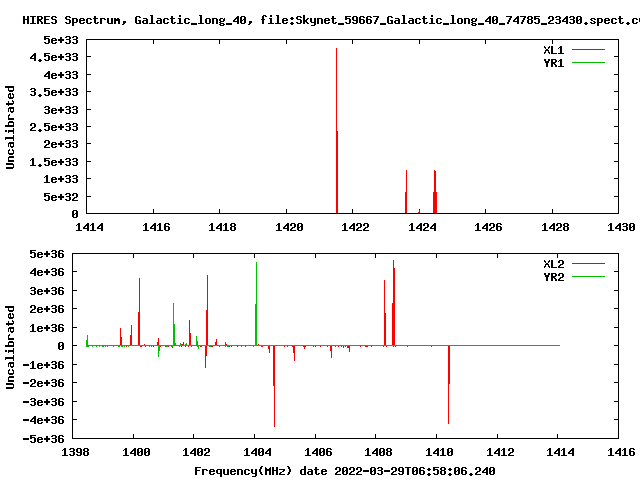Click the 1426 x-axis tick label
Screen dimensions: 640x480
pos(488,227)
